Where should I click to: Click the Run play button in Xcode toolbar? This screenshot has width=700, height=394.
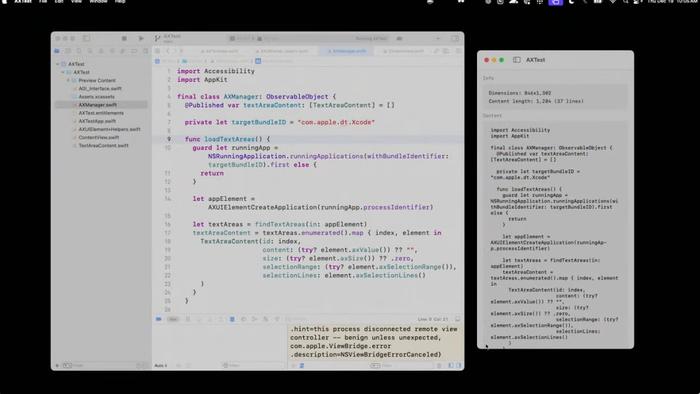point(141,39)
